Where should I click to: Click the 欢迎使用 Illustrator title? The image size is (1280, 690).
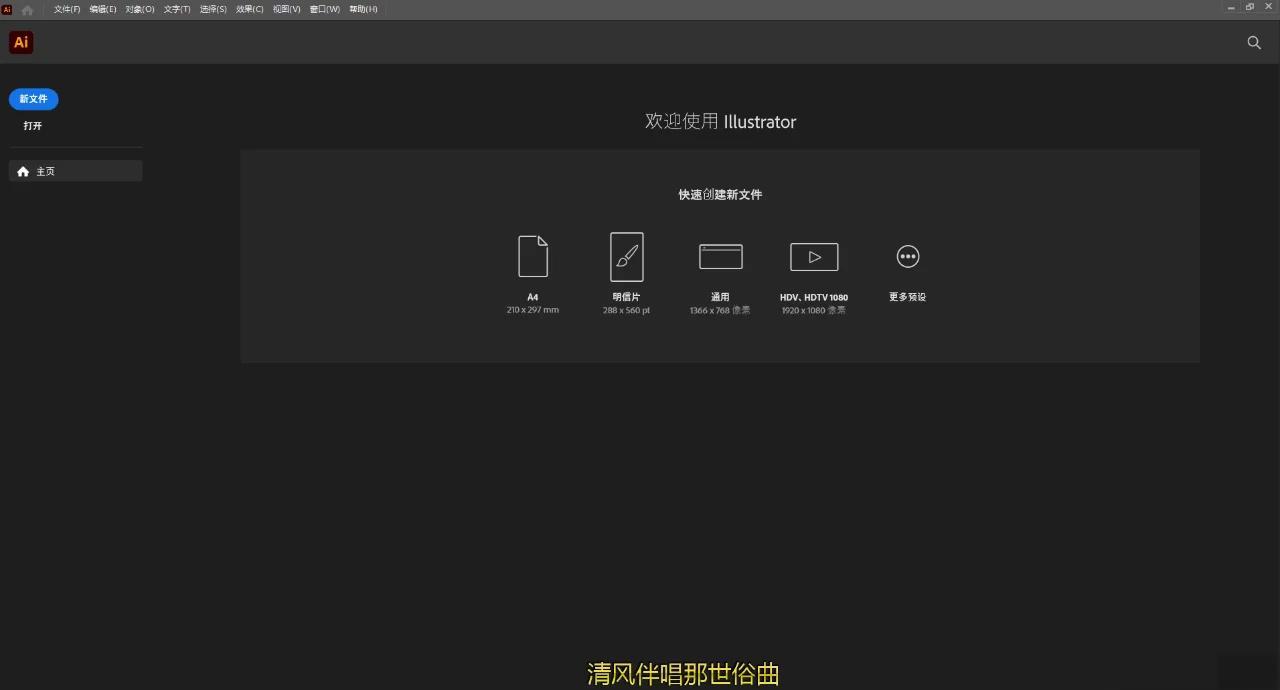tap(720, 121)
